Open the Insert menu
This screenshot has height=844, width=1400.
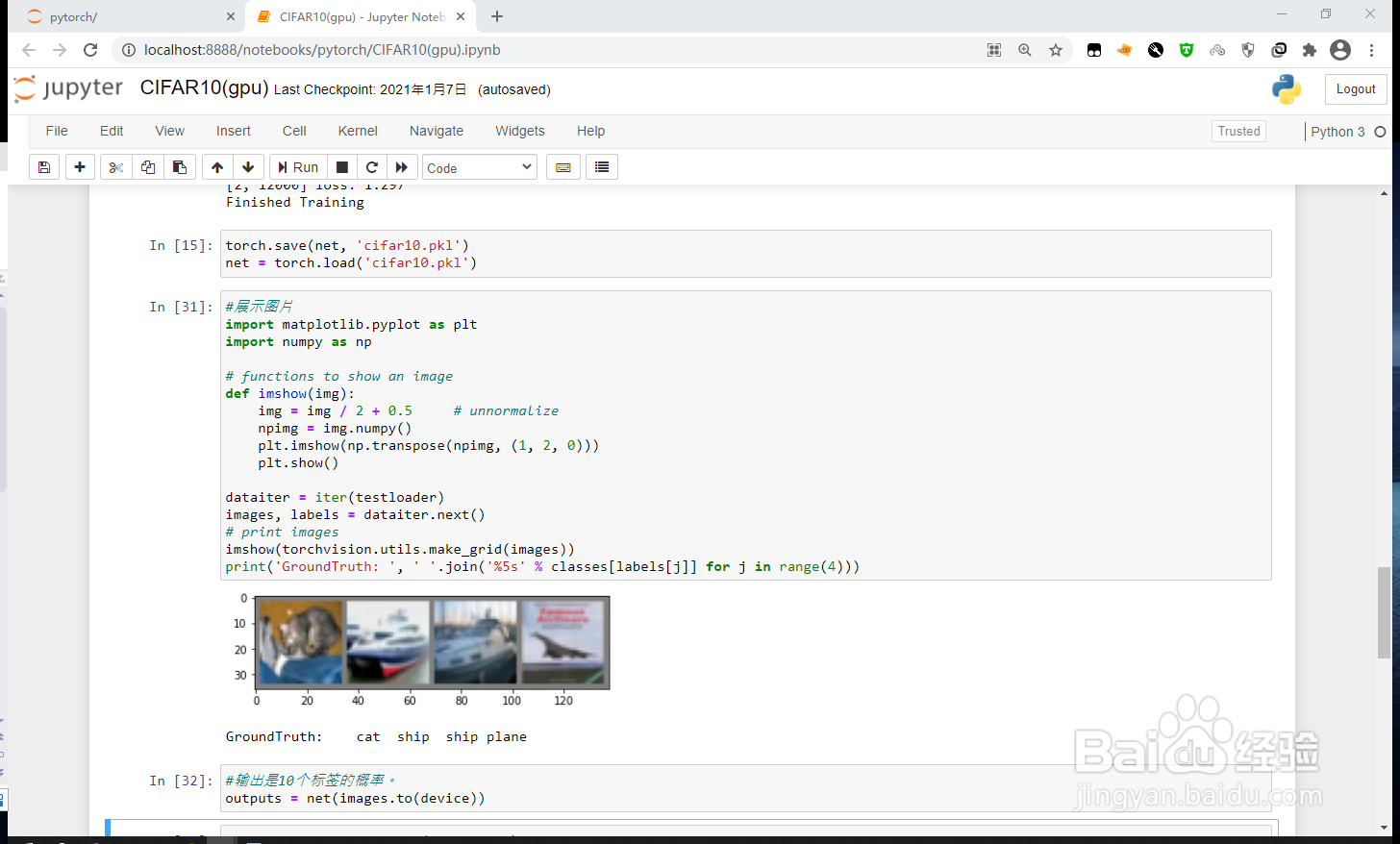click(234, 131)
